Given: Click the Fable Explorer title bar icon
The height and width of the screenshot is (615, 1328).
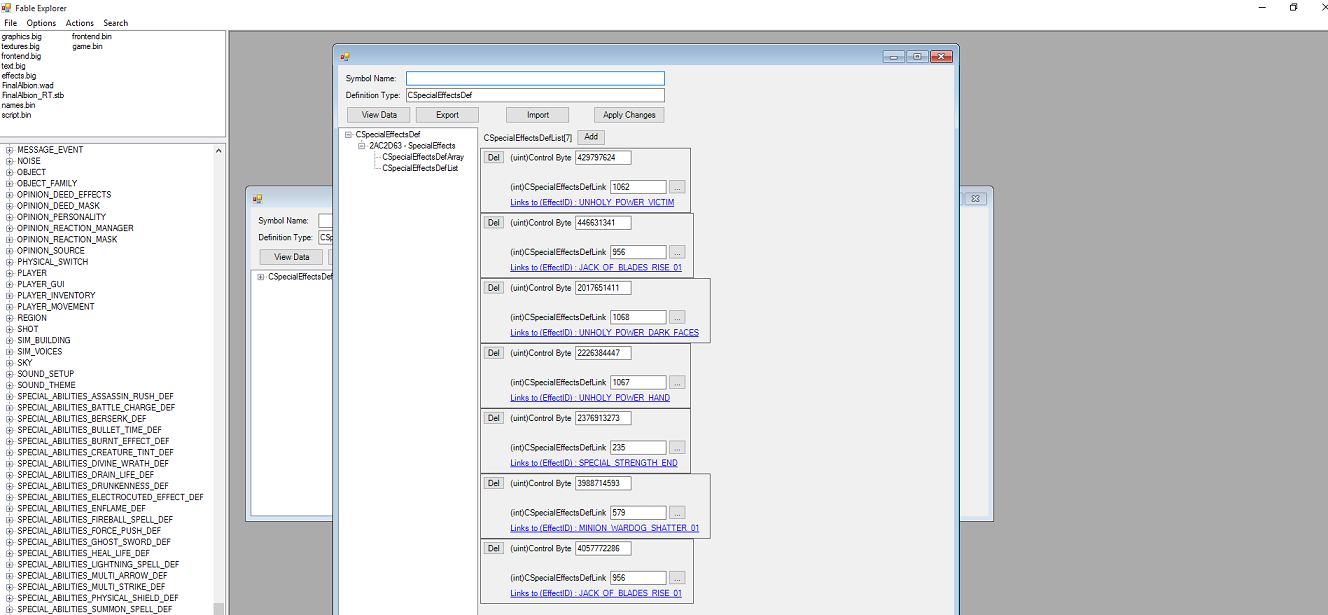Looking at the screenshot, I should tap(7, 8).
